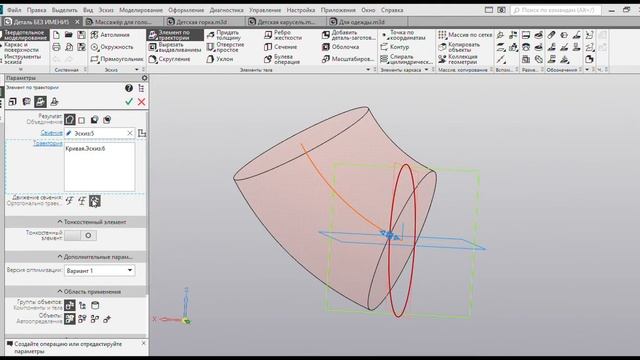Expand Элементы тела group dropdown arrow

click(368, 70)
